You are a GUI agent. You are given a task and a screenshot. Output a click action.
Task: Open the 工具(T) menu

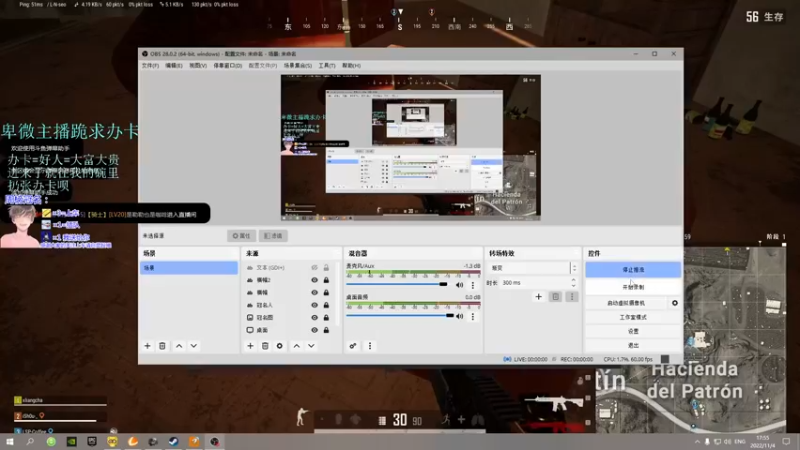327,66
